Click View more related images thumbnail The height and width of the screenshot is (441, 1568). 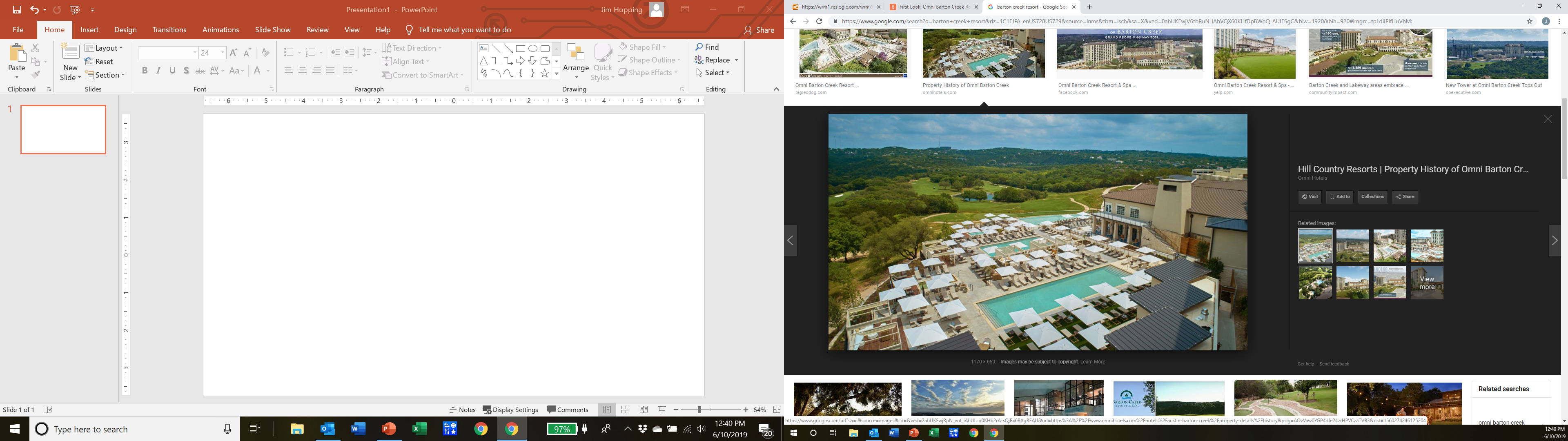tap(1427, 283)
